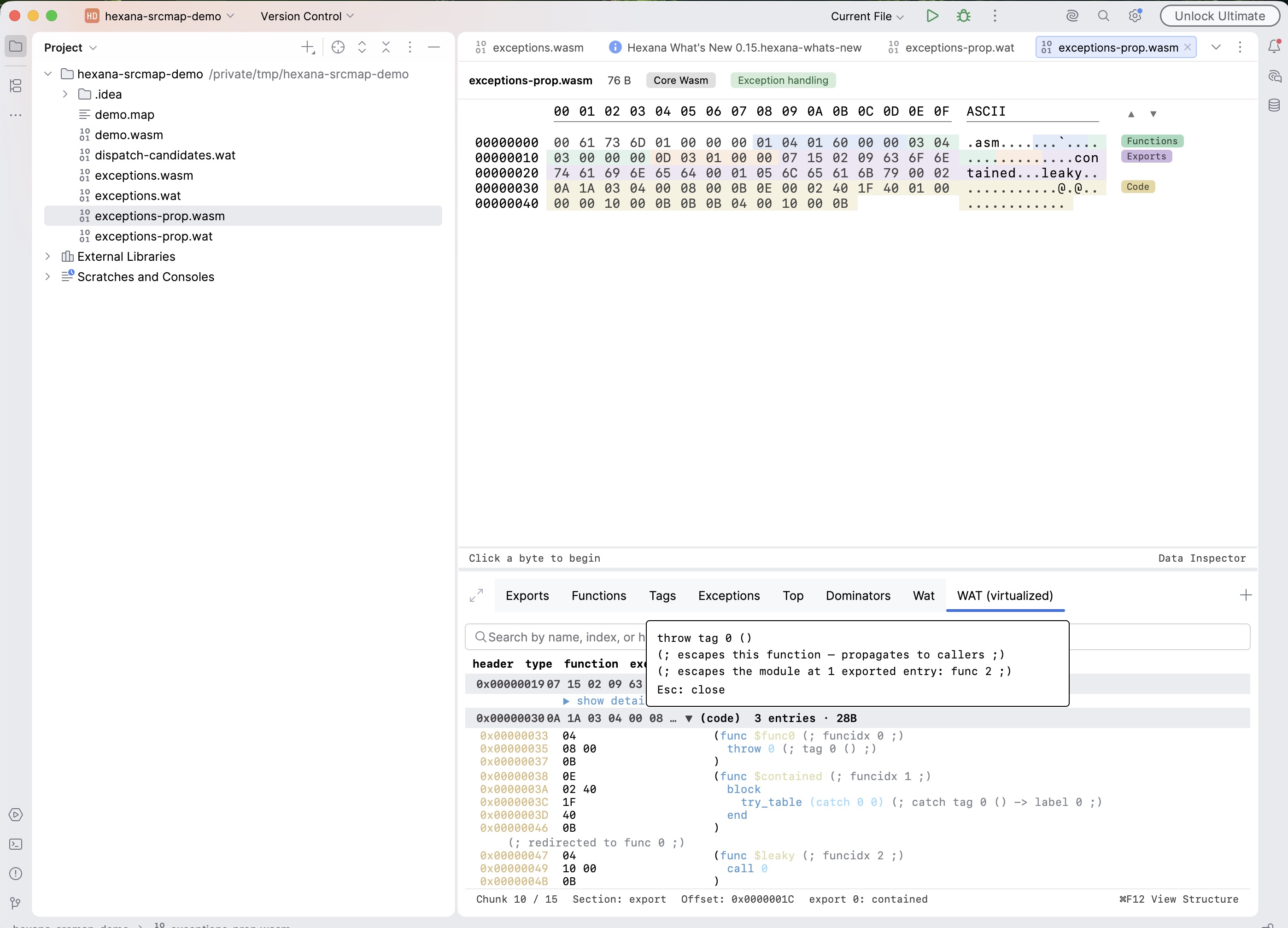Select dispatch-candidates.wat file

165,155
